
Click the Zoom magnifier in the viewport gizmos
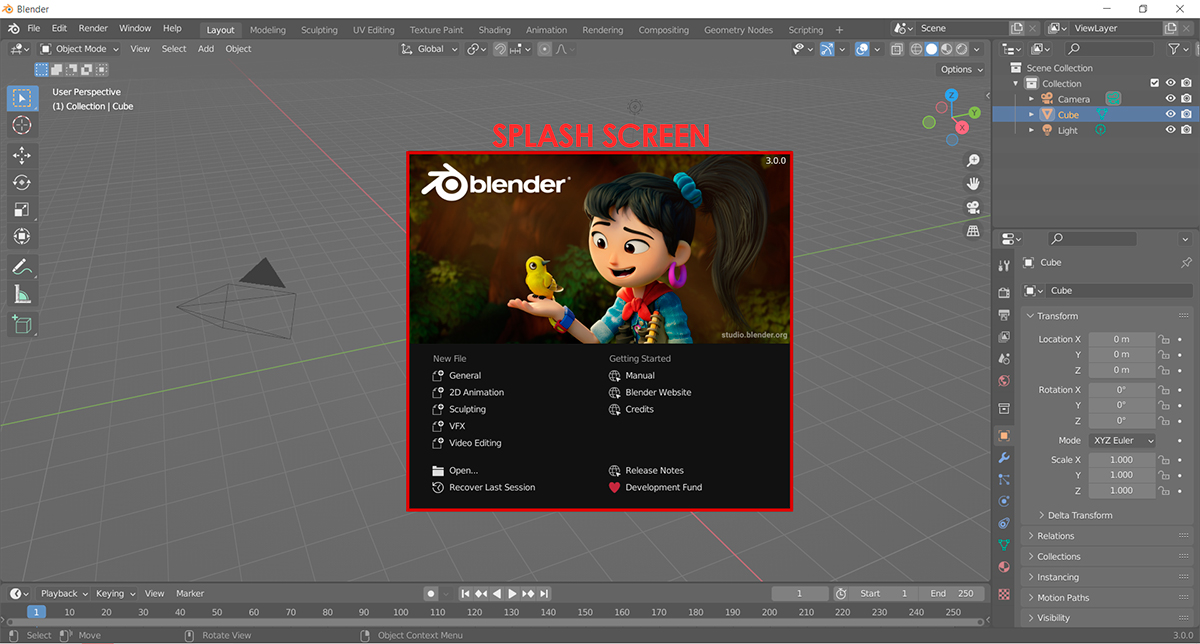click(973, 159)
